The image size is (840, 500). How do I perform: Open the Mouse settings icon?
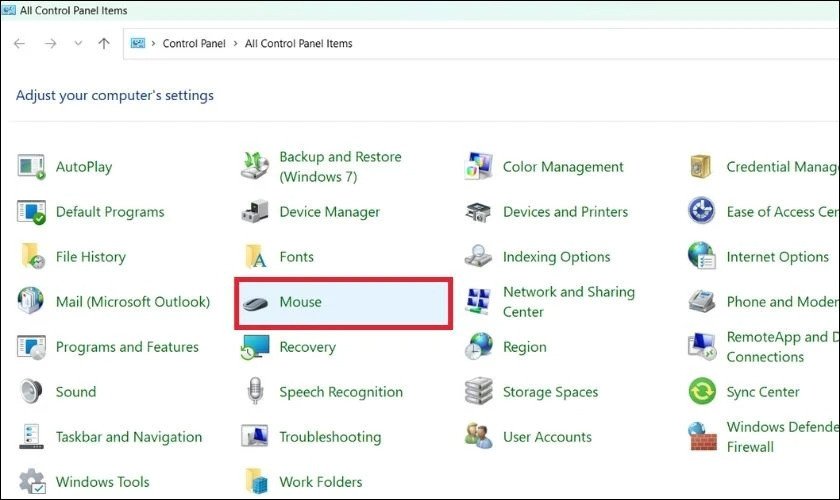tap(255, 302)
